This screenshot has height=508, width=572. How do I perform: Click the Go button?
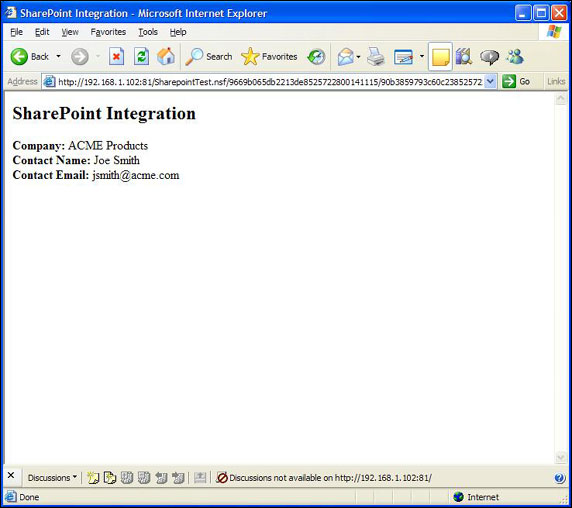[516, 81]
